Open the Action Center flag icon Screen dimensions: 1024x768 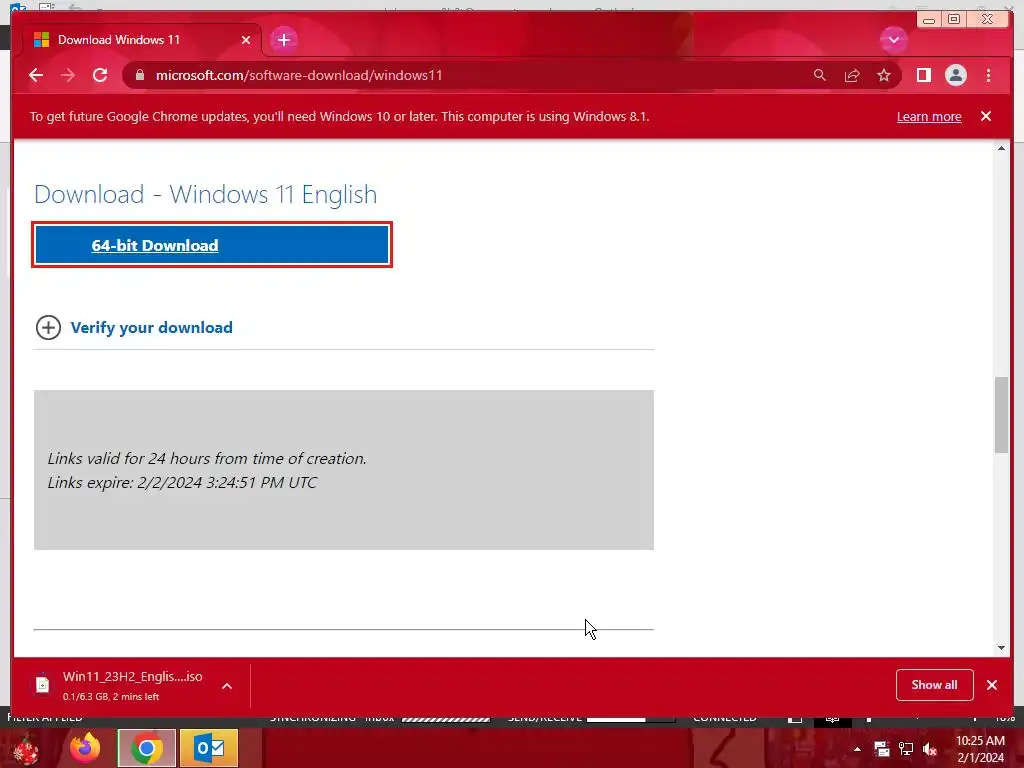[x=882, y=748]
